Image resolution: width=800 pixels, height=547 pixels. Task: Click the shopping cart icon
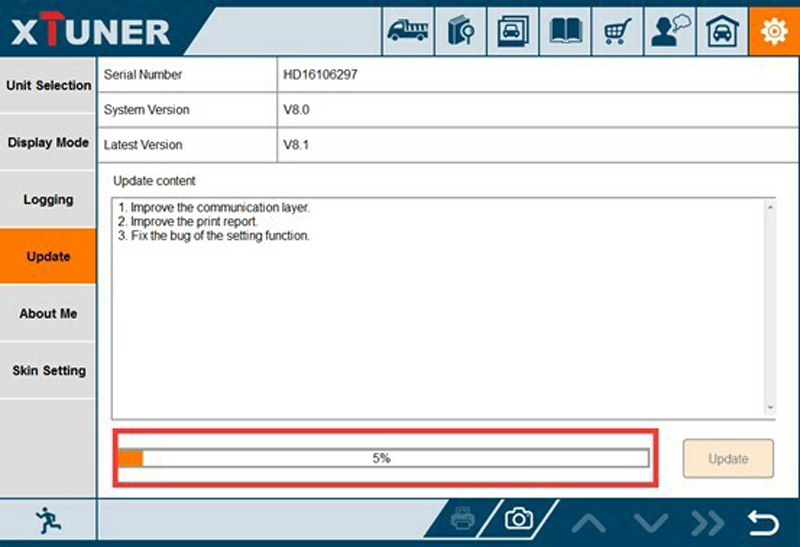click(618, 32)
